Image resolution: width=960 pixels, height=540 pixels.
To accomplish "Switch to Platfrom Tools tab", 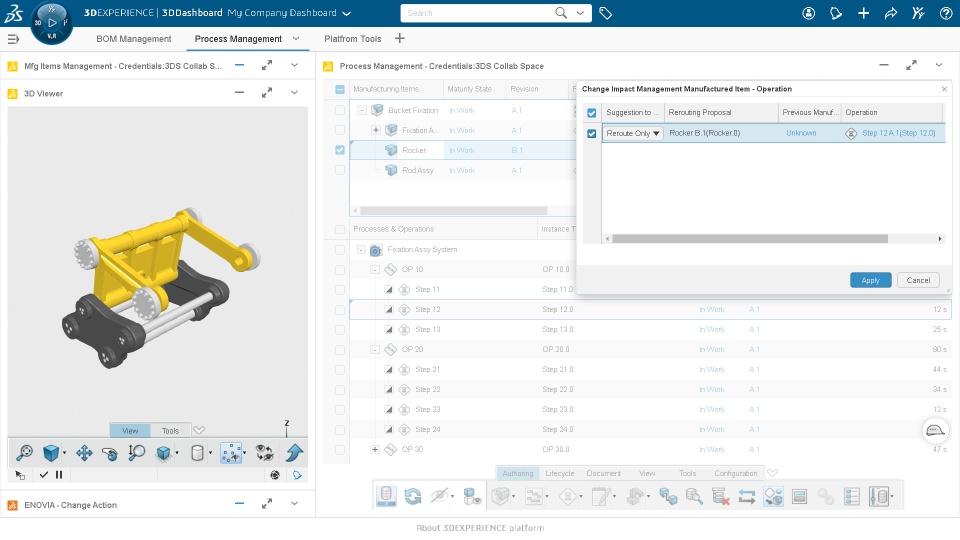I will pyautogui.click(x=353, y=39).
